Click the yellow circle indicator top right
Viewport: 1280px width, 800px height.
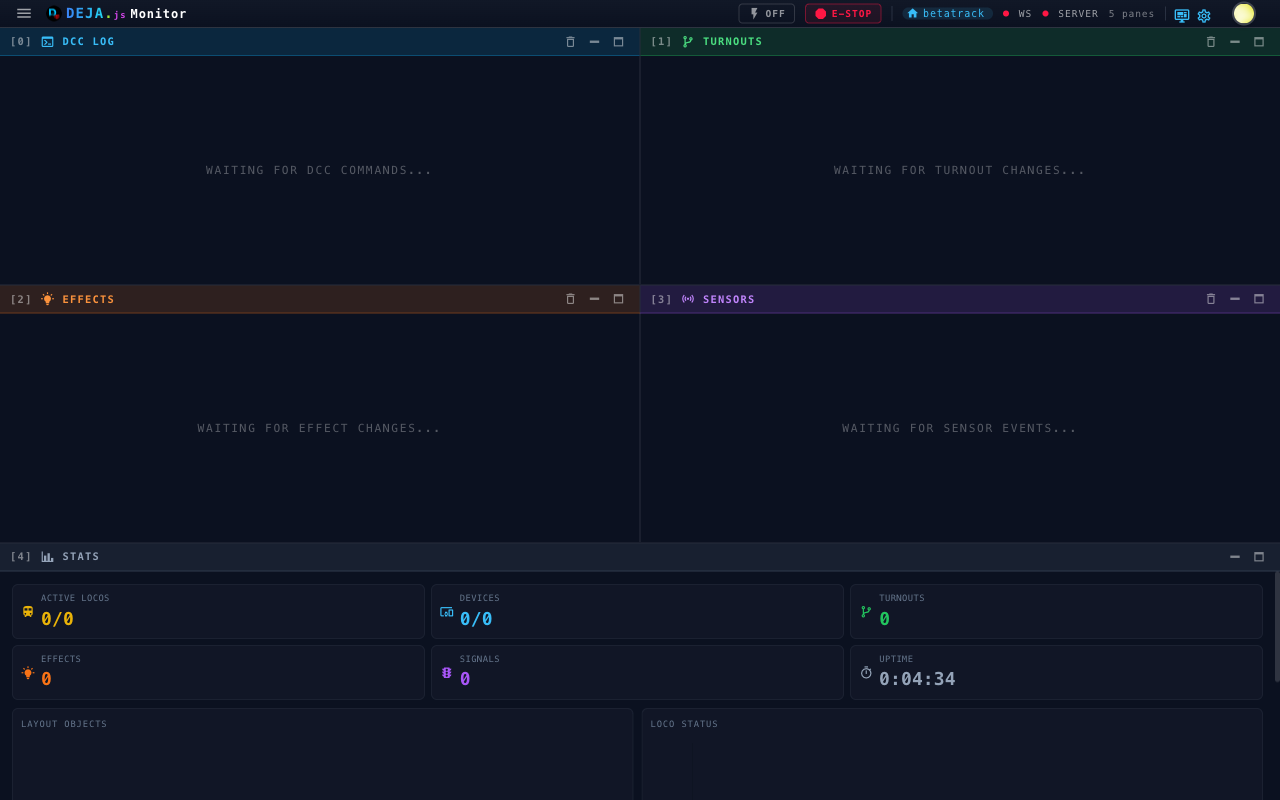[x=1243, y=13]
